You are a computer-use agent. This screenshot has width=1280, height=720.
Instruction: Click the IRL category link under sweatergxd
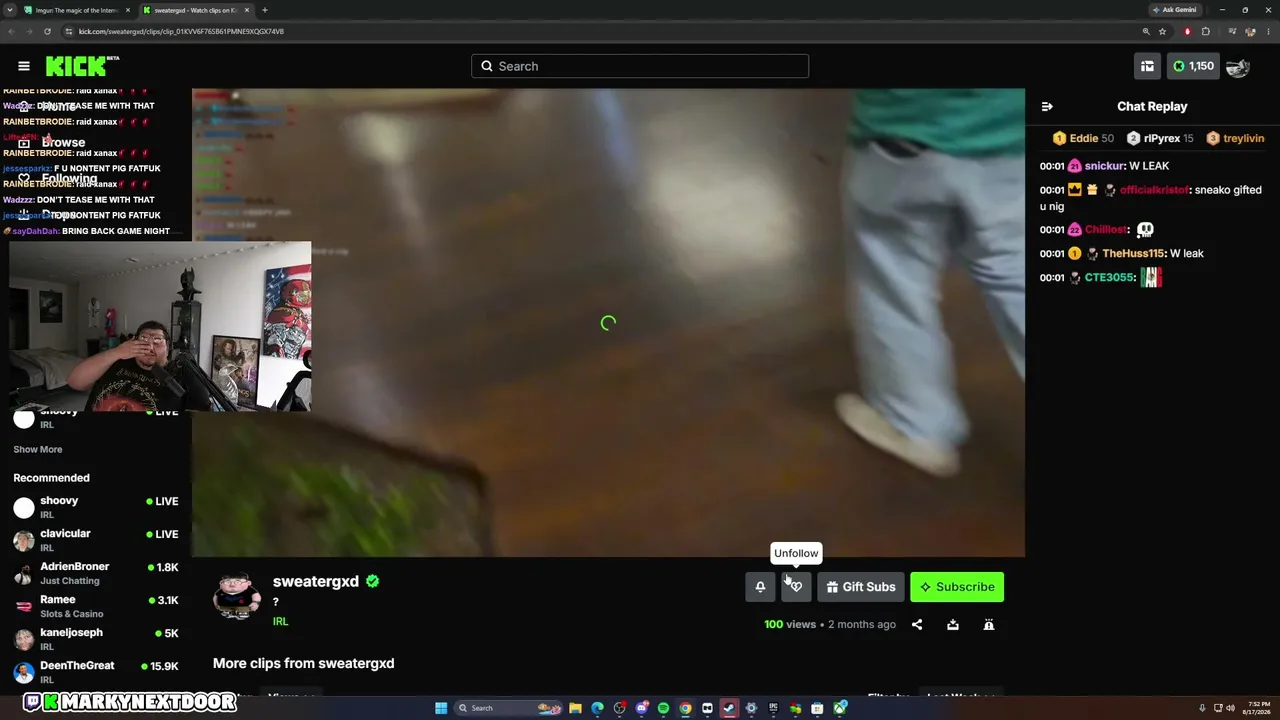click(x=281, y=621)
